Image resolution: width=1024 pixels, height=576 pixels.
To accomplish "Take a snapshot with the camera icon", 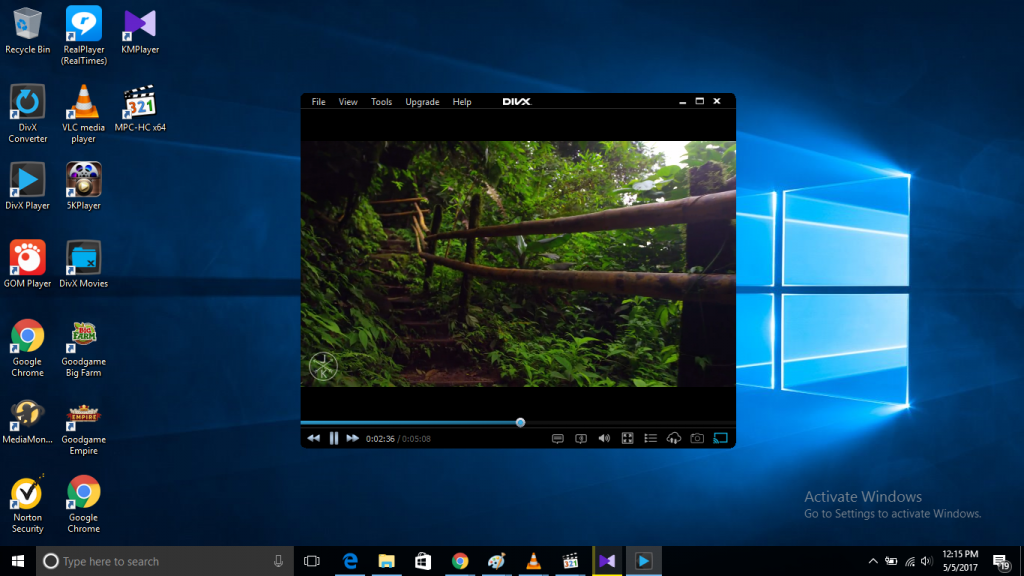I will tap(697, 438).
